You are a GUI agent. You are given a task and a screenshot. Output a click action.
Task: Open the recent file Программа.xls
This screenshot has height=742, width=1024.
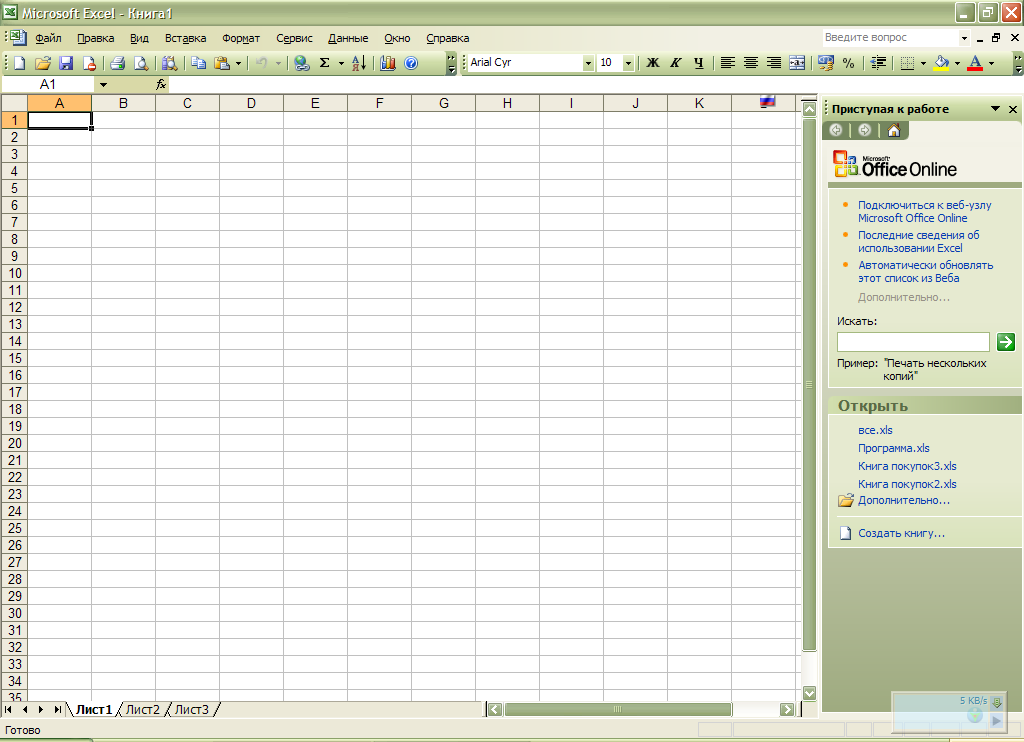click(893, 448)
